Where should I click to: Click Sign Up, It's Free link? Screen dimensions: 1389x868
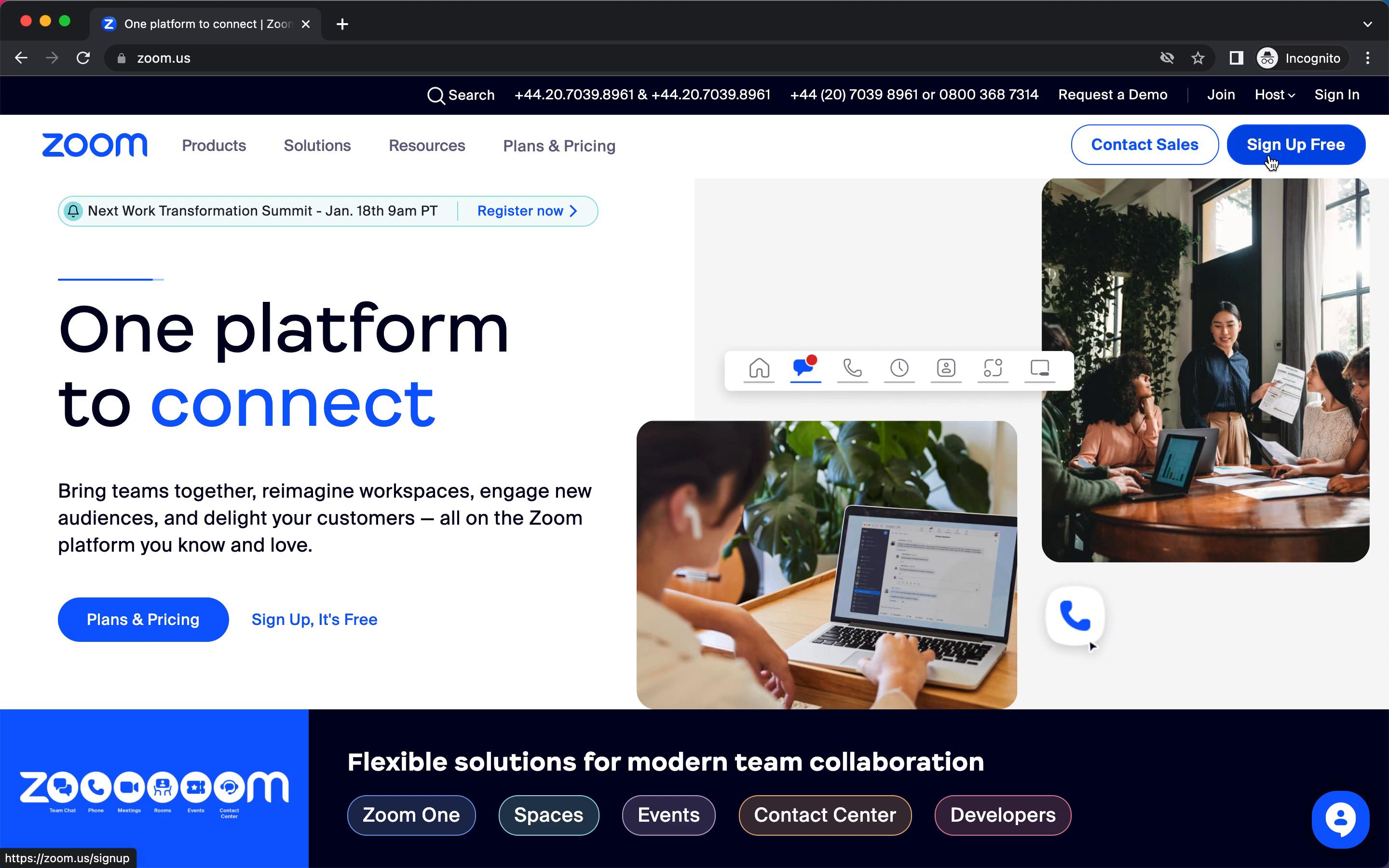(x=313, y=619)
